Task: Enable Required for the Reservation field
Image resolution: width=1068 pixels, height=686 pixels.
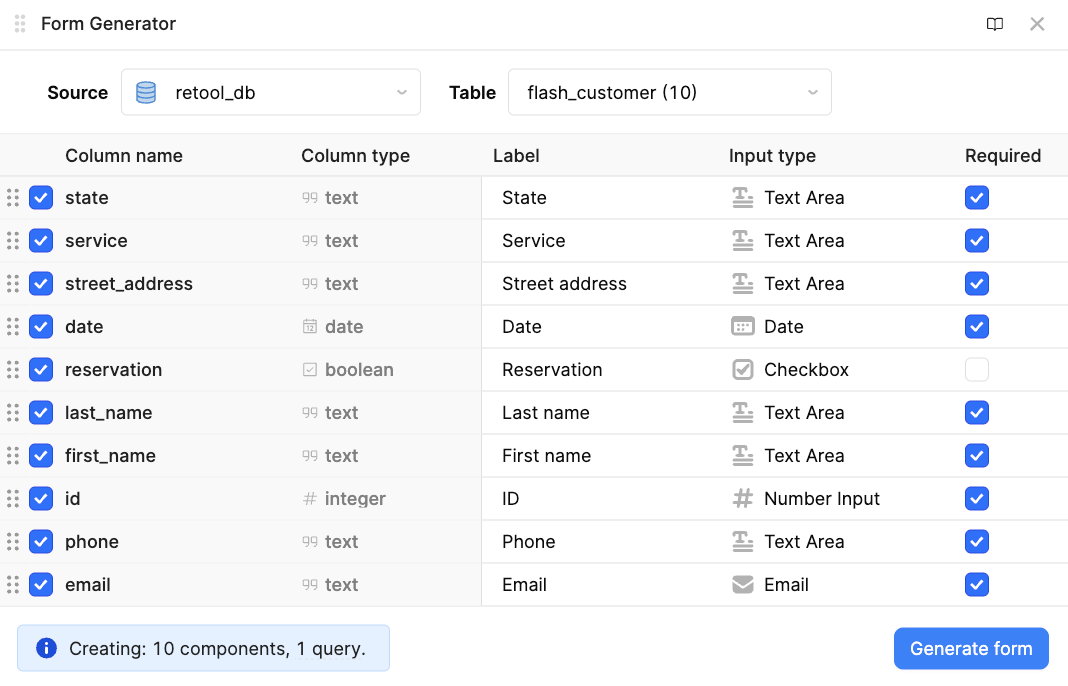Action: (976, 370)
